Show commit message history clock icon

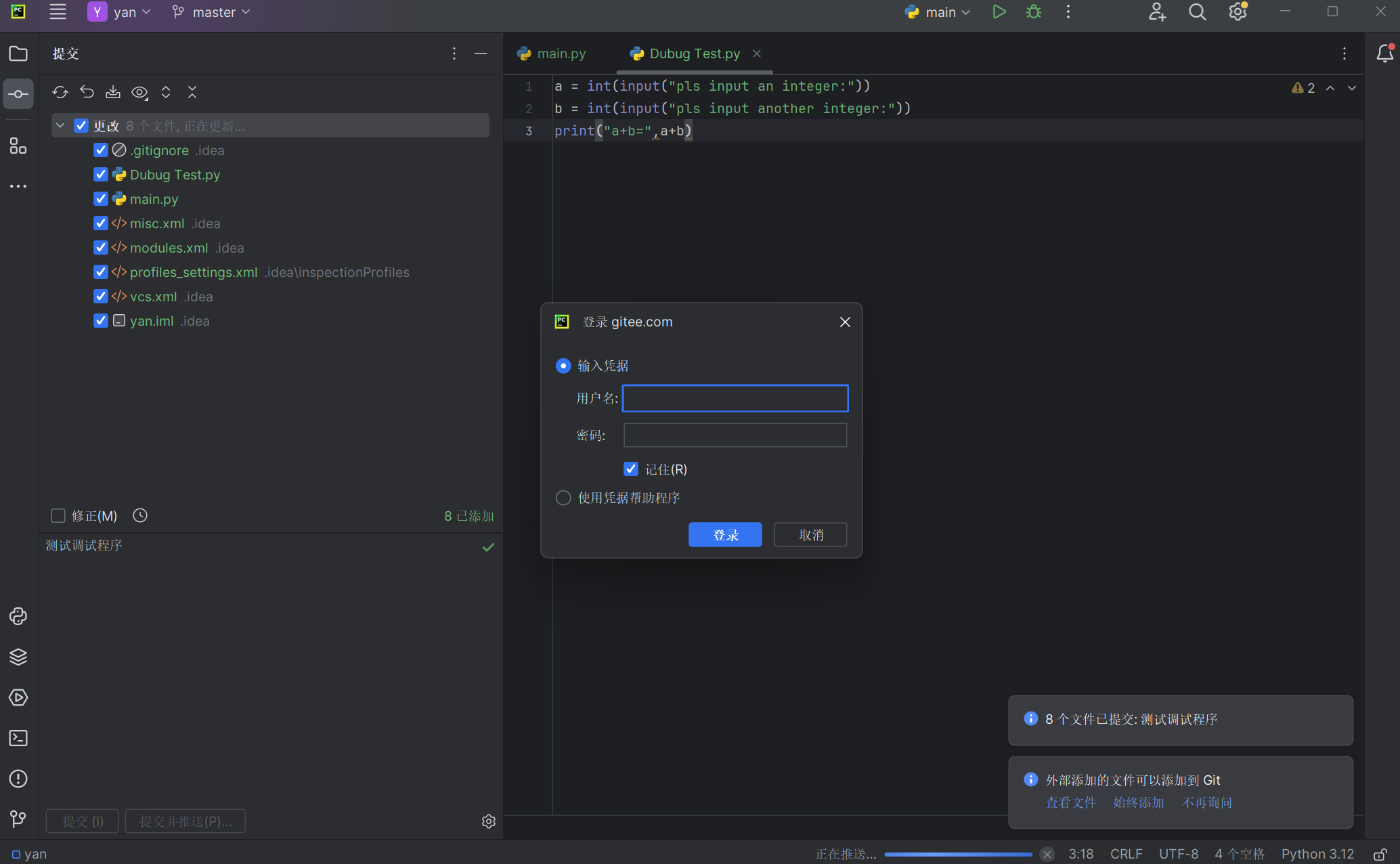tap(140, 516)
